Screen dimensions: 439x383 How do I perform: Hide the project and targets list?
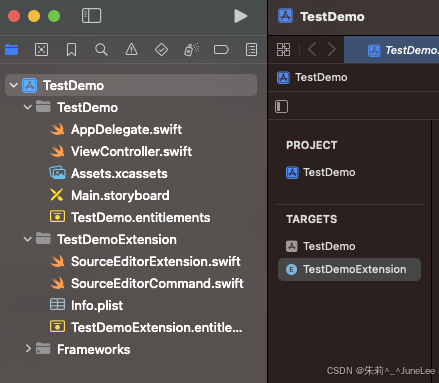coord(282,107)
